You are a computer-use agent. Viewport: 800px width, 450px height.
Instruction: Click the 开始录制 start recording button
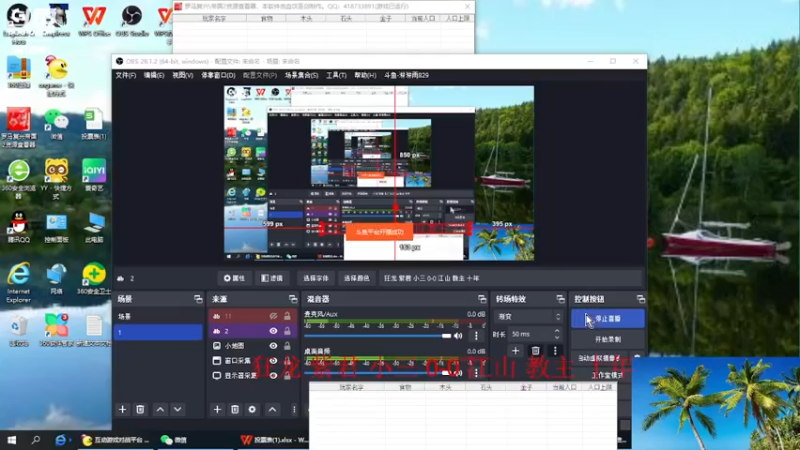pyautogui.click(x=607, y=339)
